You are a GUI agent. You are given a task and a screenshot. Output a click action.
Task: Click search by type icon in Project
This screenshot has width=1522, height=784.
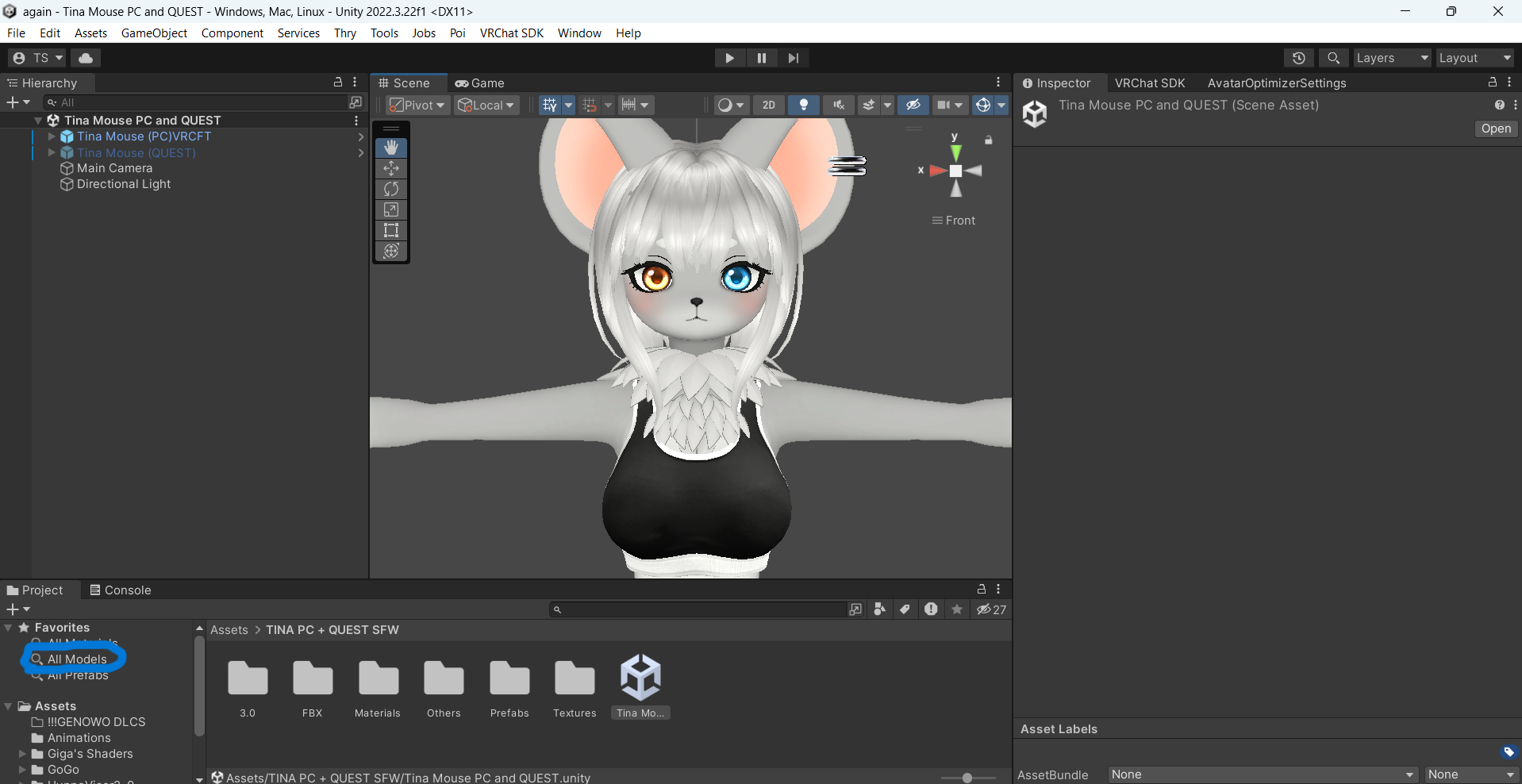pyautogui.click(x=880, y=609)
